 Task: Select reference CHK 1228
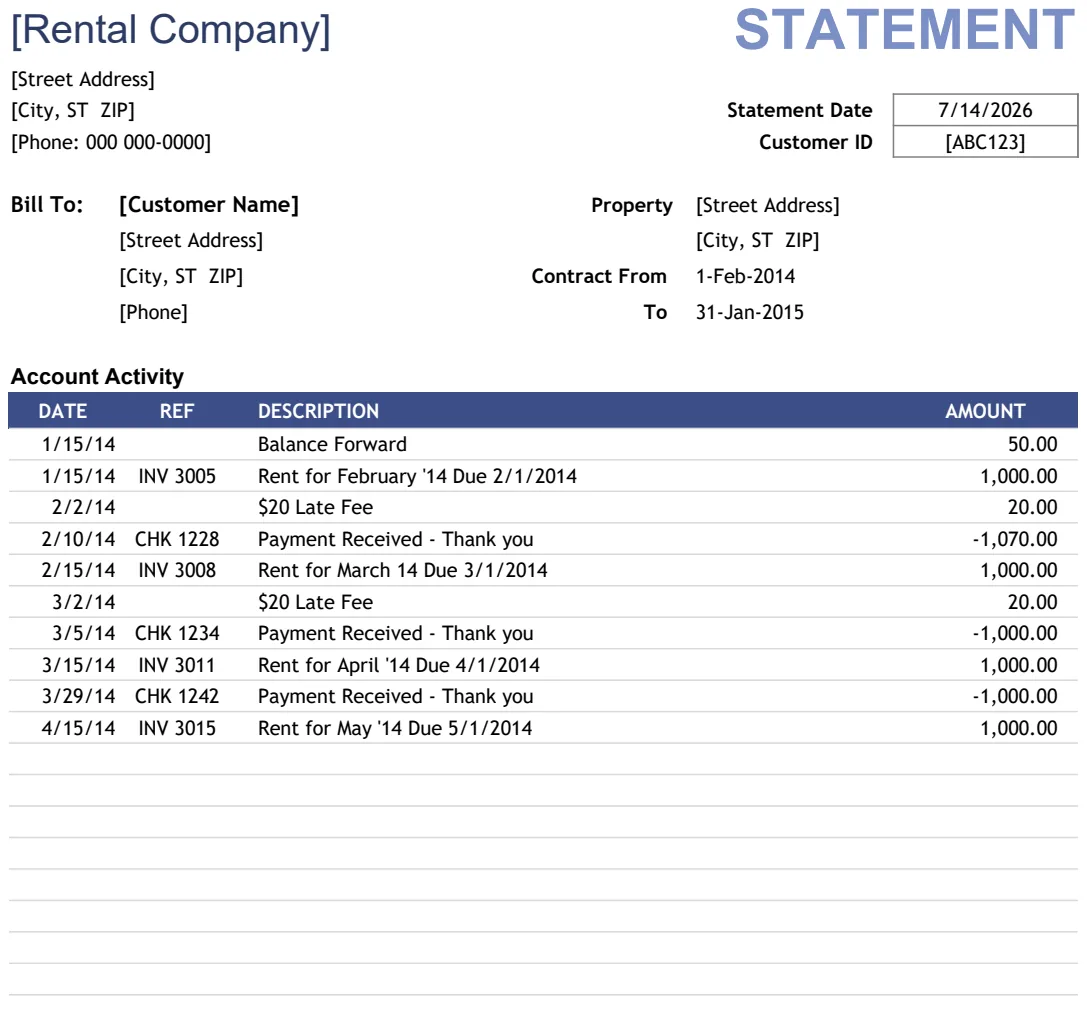click(x=177, y=539)
